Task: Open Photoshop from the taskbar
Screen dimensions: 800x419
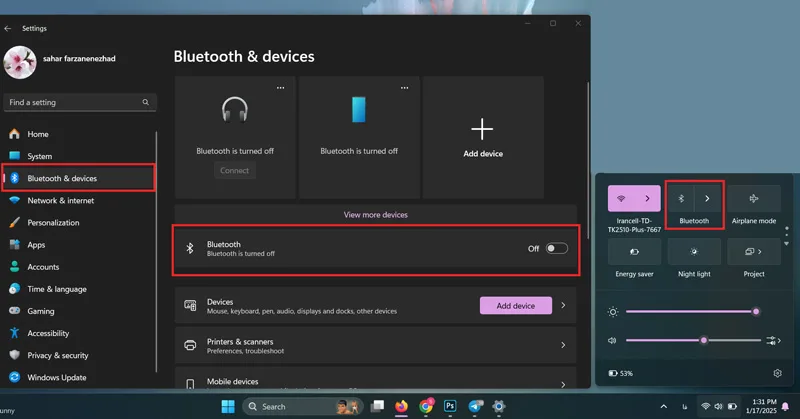Action: coord(449,406)
